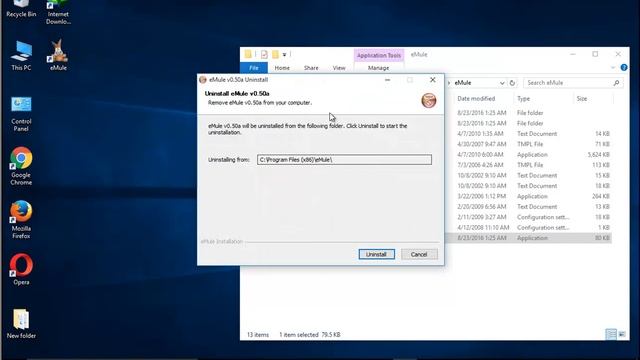Click the search magnifier in Explorer search box
The height and width of the screenshot is (360, 640).
click(x=616, y=83)
